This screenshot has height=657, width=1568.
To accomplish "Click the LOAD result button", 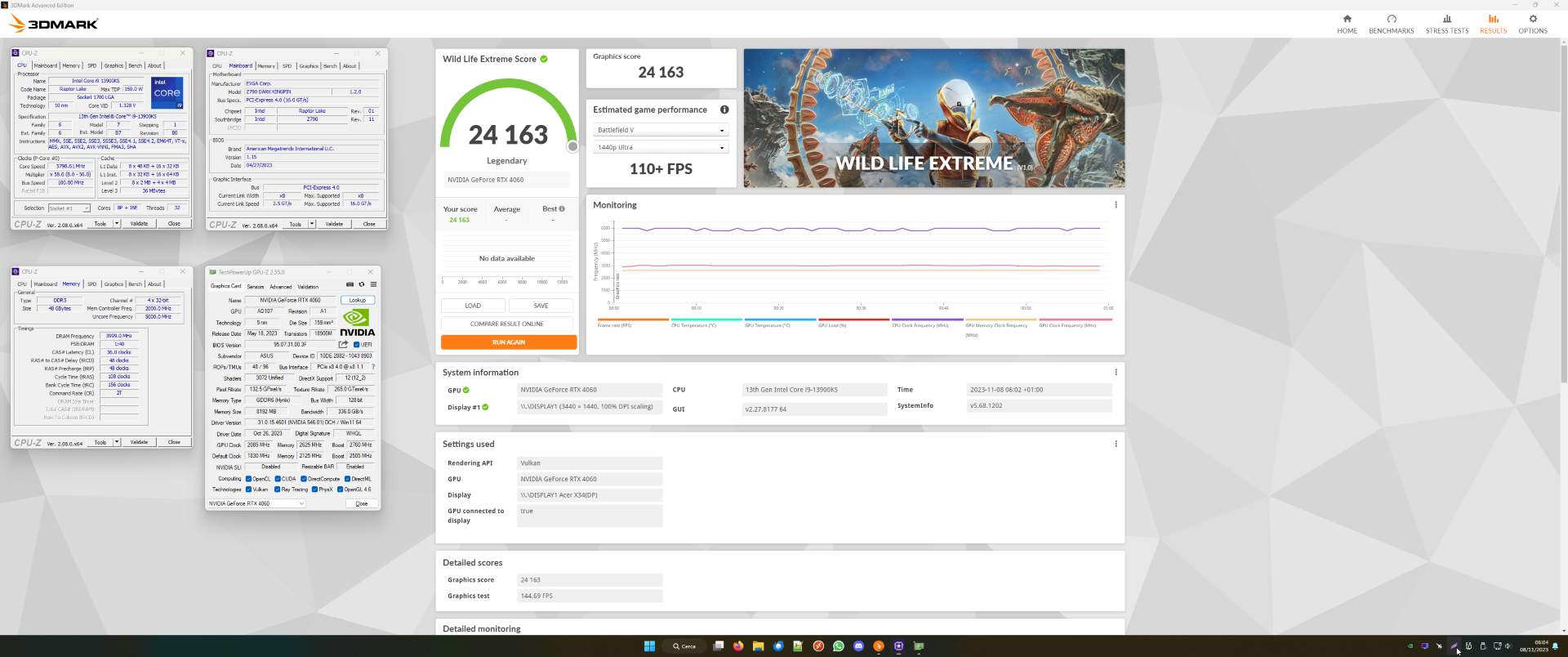I will click(473, 306).
